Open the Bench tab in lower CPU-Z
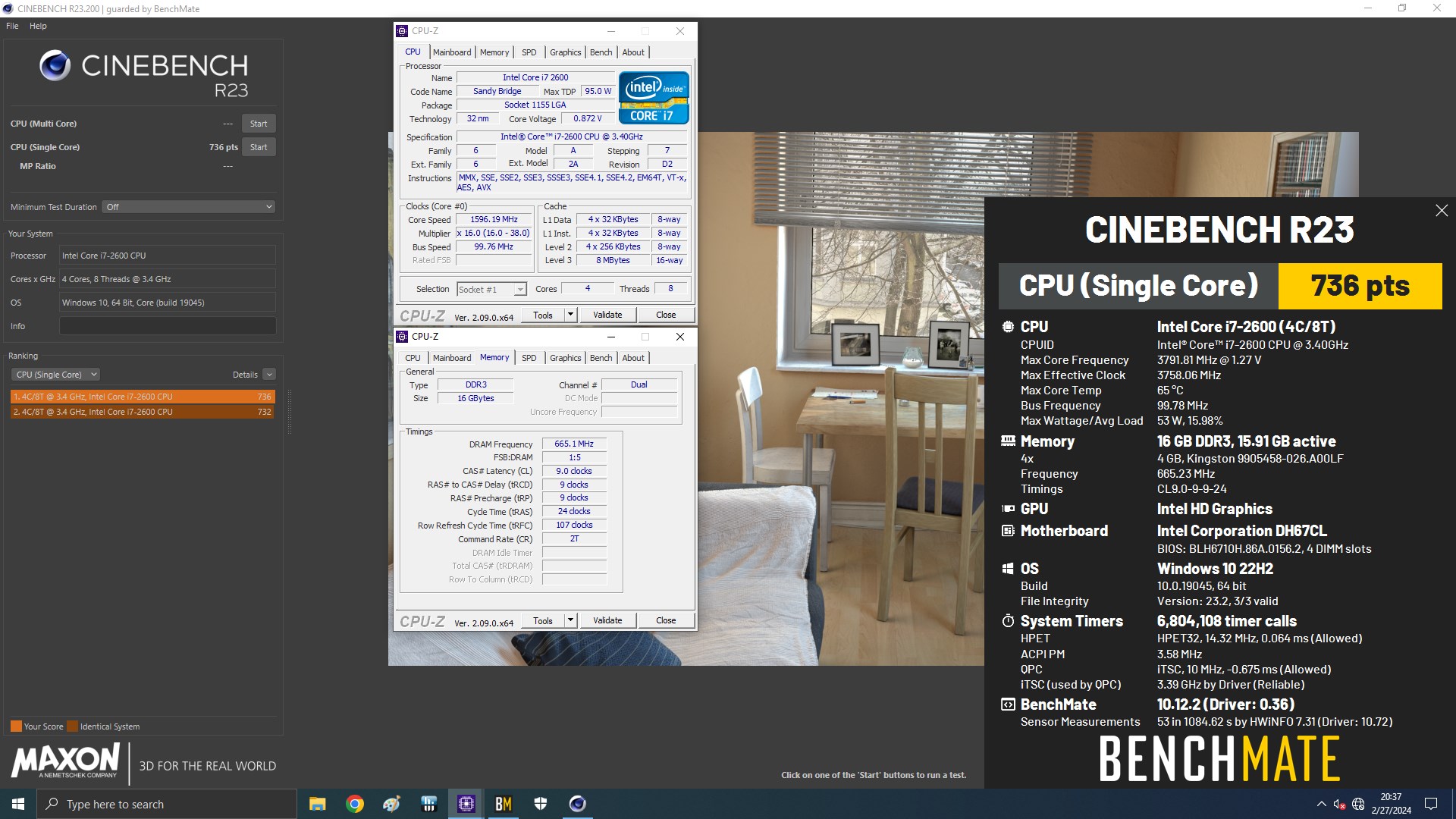Screen dimensions: 1456x819 pyautogui.click(x=601, y=358)
